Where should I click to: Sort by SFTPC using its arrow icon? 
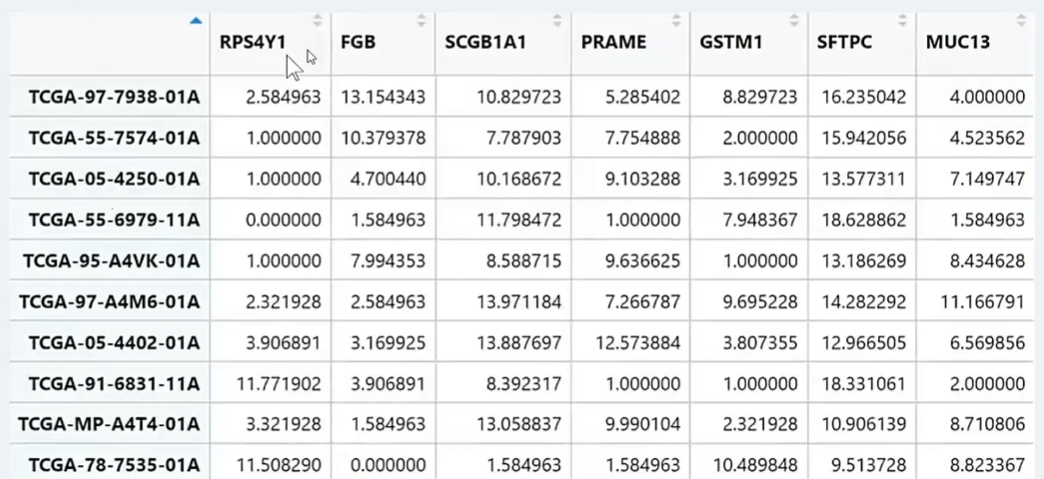click(x=902, y=21)
